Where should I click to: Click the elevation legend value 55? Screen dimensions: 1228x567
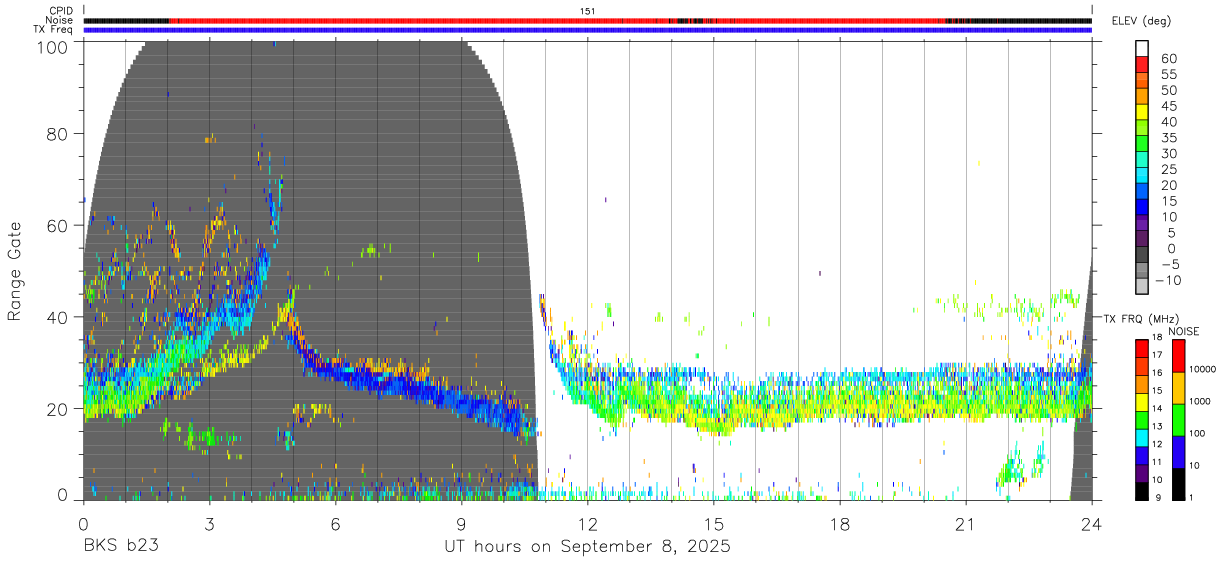1167,75
